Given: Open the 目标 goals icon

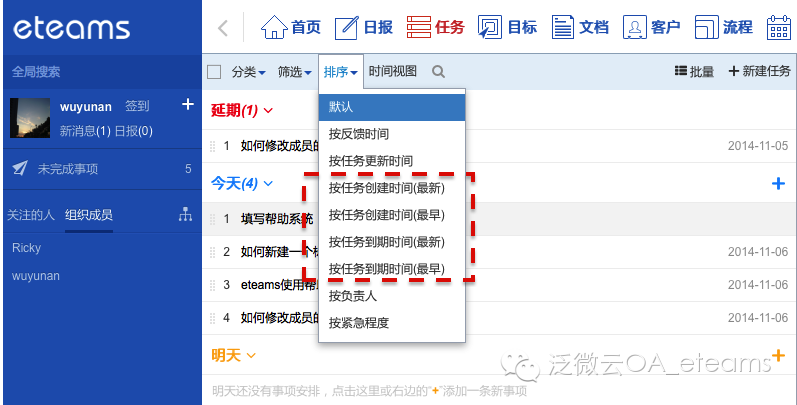Looking at the screenshot, I should pos(490,27).
